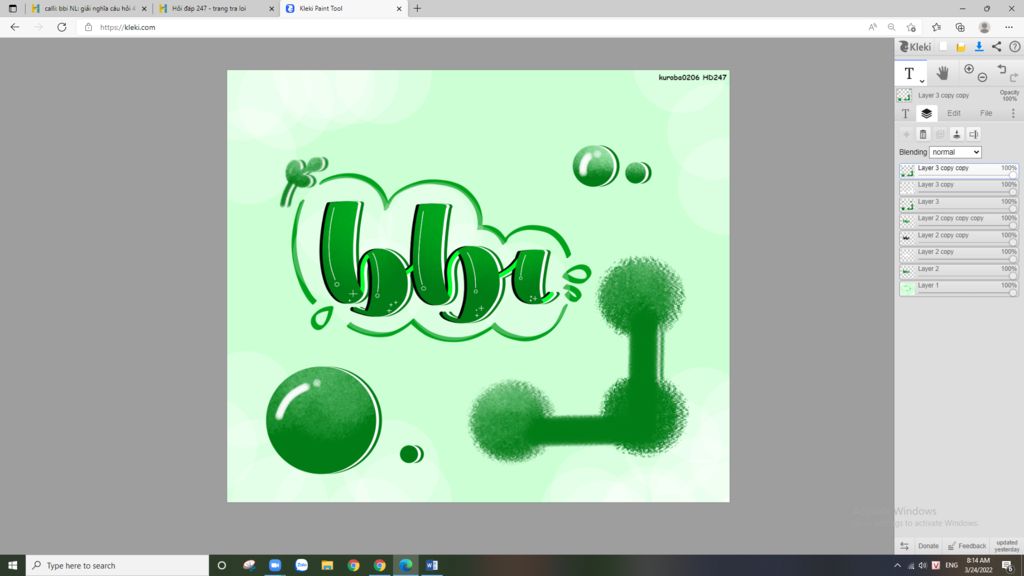The height and width of the screenshot is (576, 1024).
Task: Open the Feedback link
Action: click(967, 546)
